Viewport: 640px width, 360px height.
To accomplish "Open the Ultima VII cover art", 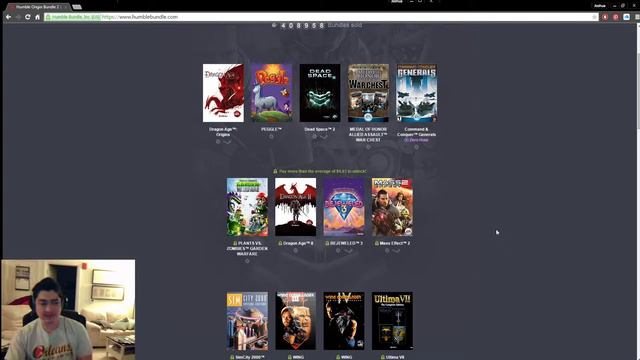I will 392,321.
